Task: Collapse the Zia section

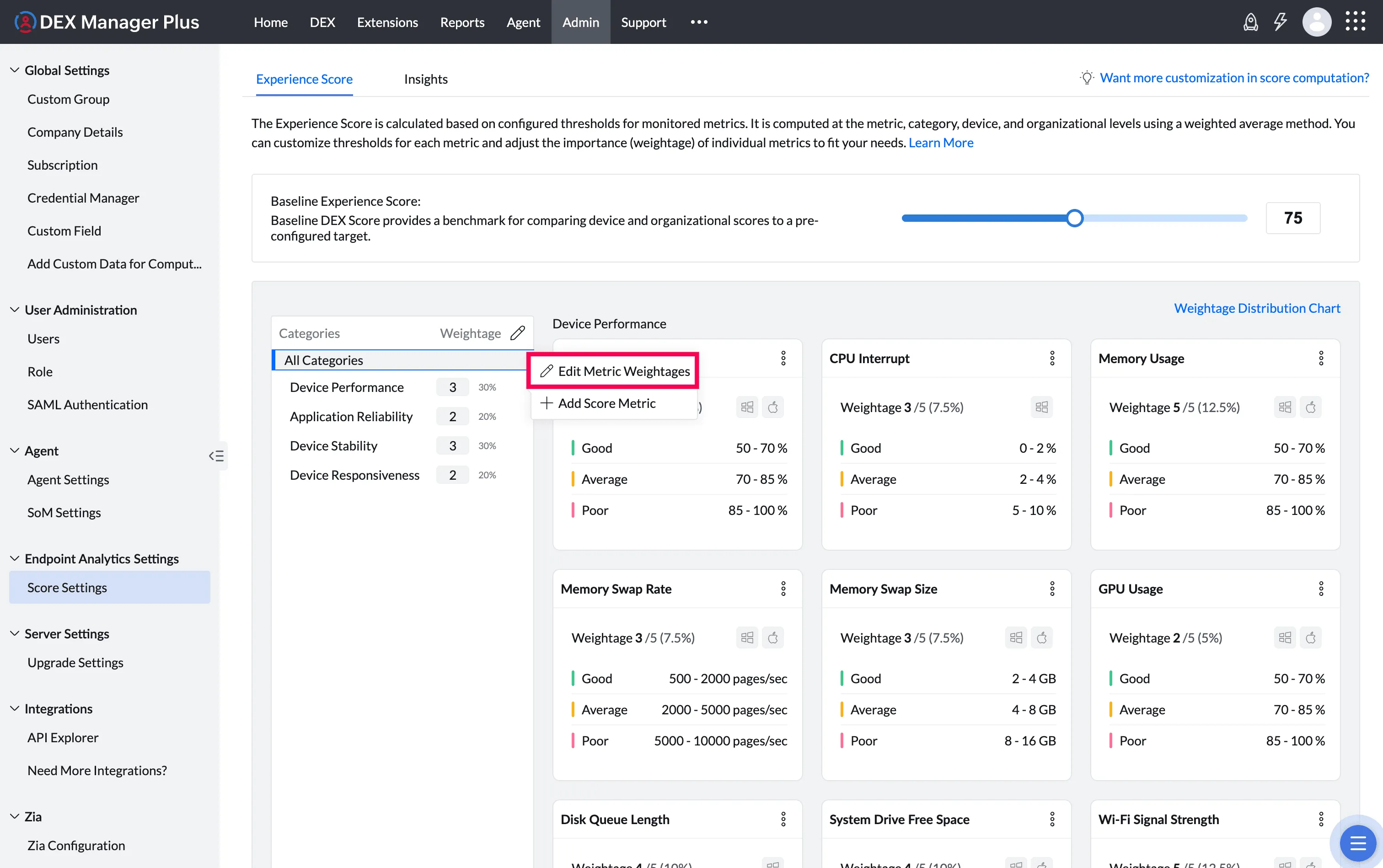Action: pos(15,816)
